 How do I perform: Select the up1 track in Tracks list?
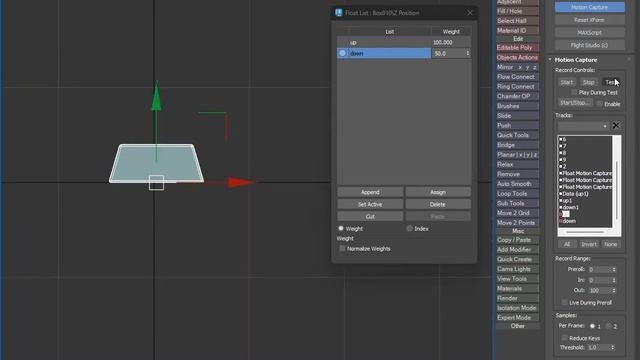pyautogui.click(x=567, y=201)
